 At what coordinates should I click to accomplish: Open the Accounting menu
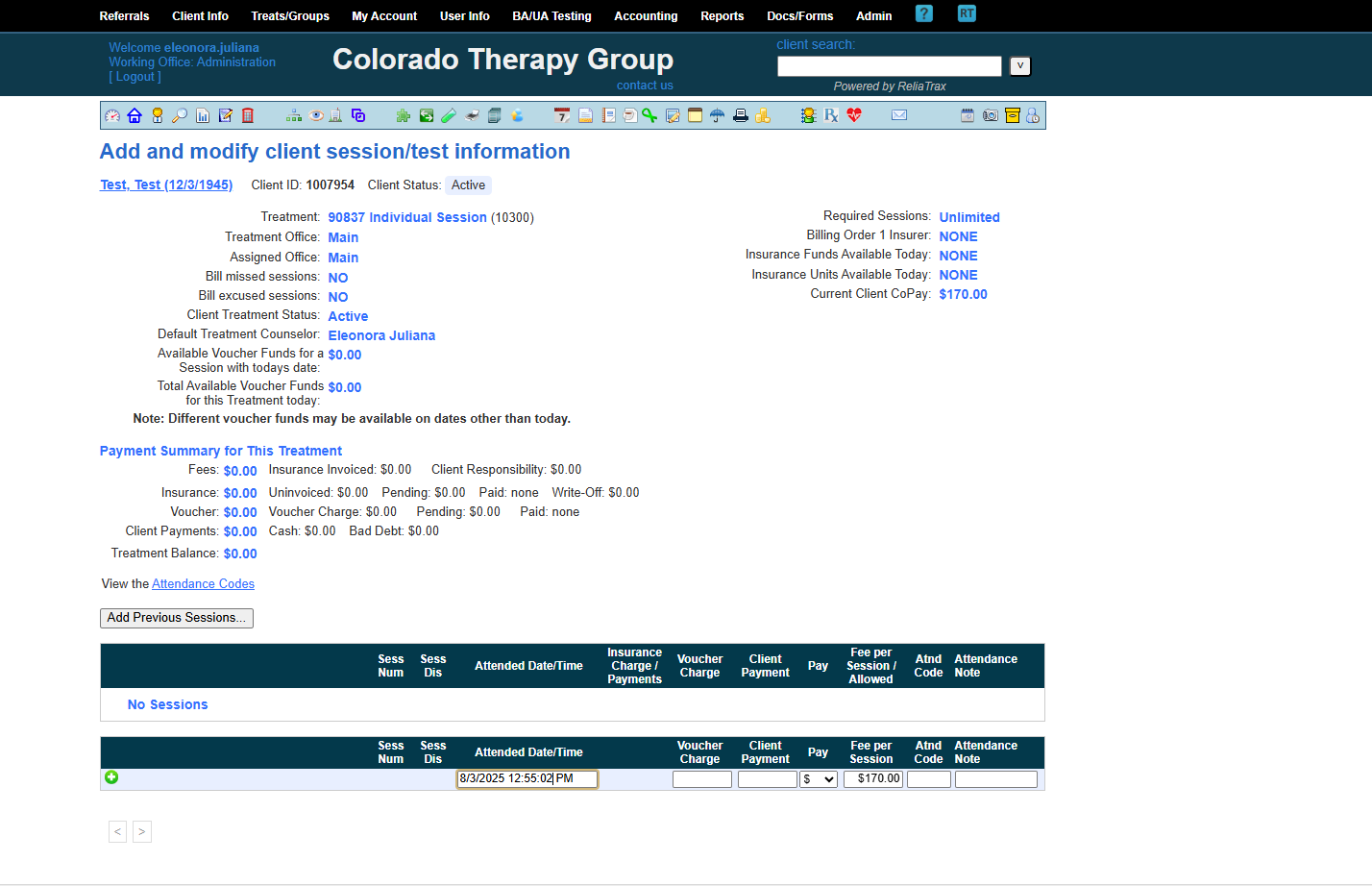646,16
